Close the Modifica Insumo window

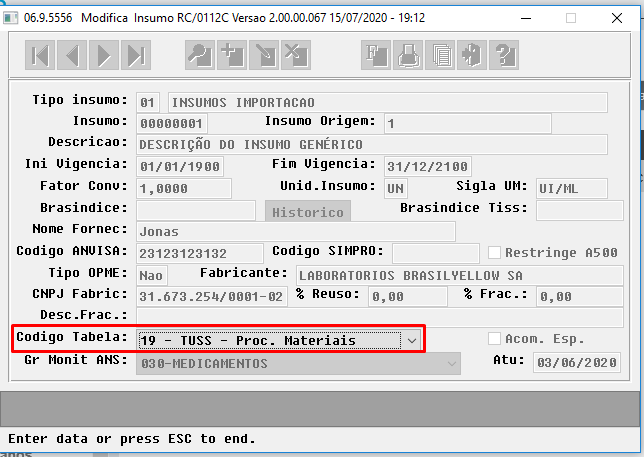click(616, 18)
